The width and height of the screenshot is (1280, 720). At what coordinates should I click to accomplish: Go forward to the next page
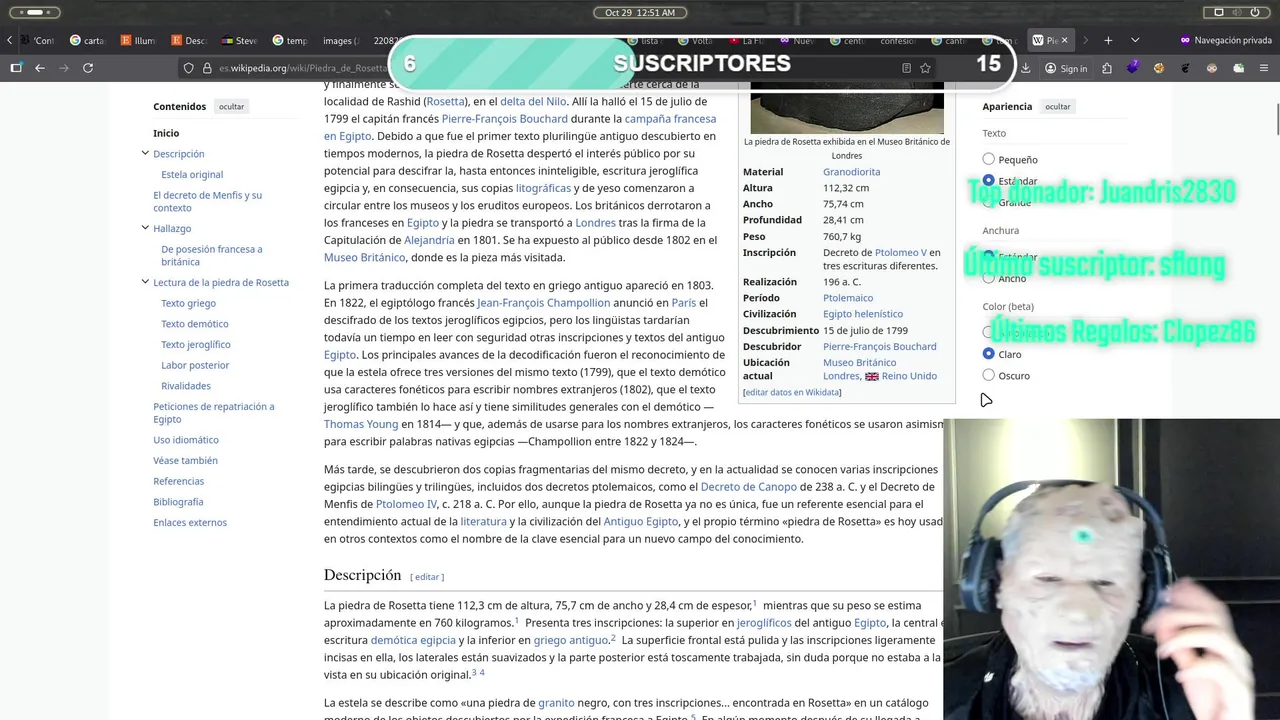point(64,68)
